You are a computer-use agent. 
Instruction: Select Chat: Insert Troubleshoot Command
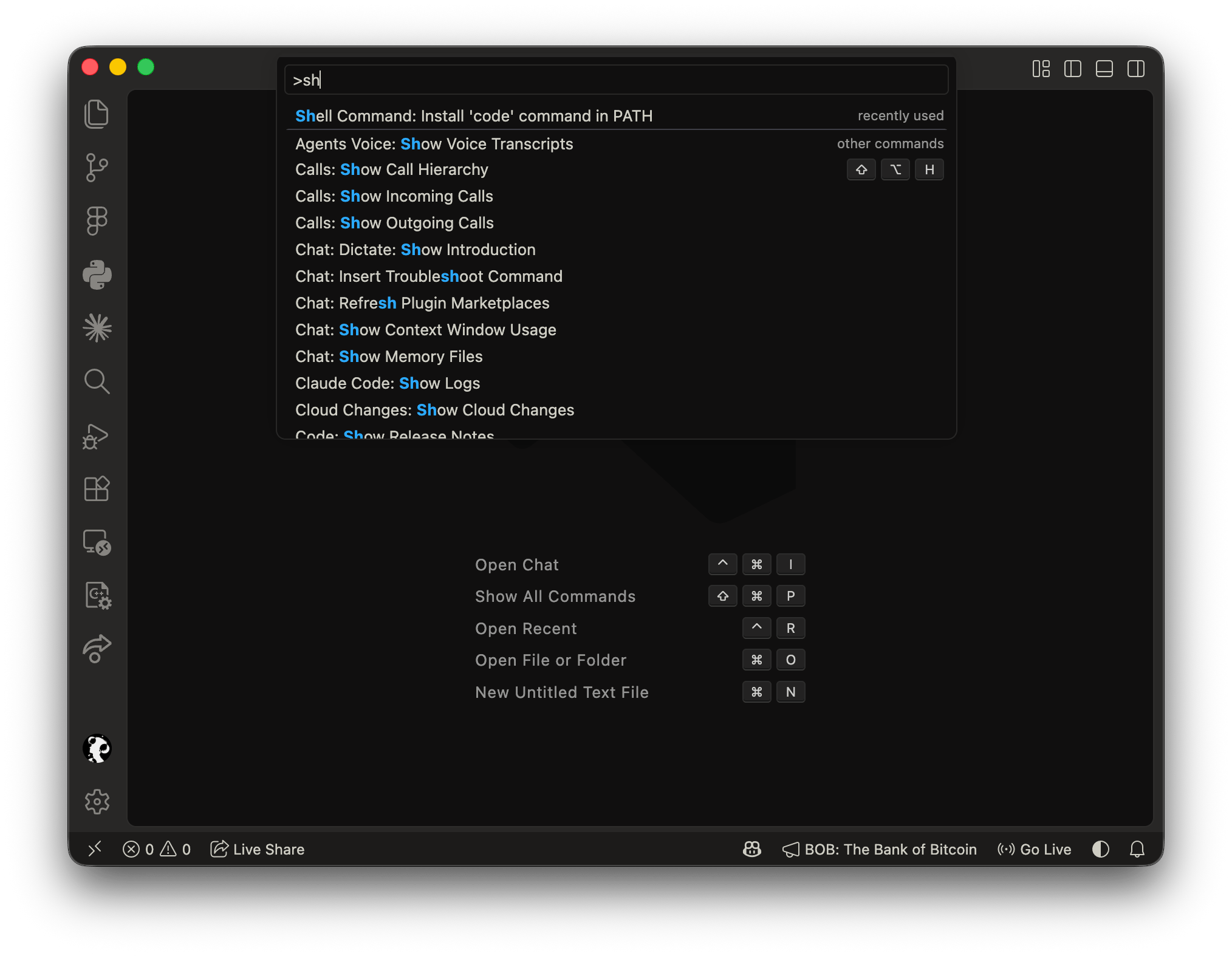pos(617,276)
